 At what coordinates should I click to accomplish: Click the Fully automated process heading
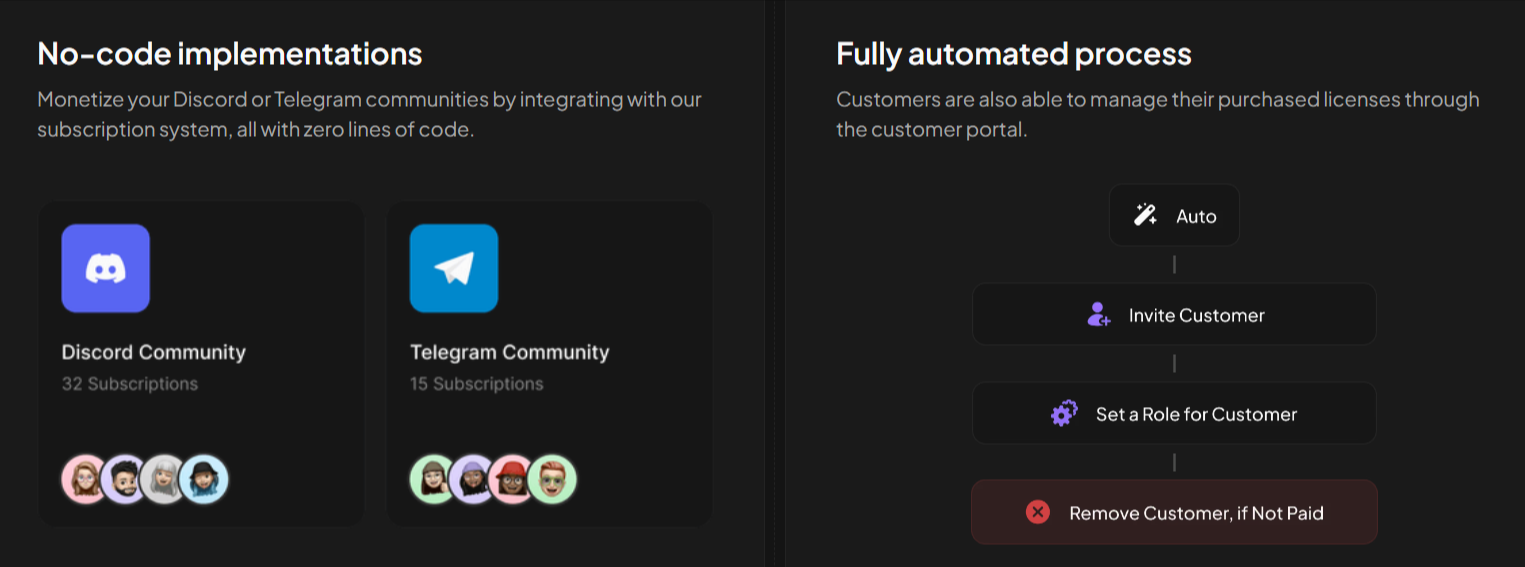[x=1014, y=54]
